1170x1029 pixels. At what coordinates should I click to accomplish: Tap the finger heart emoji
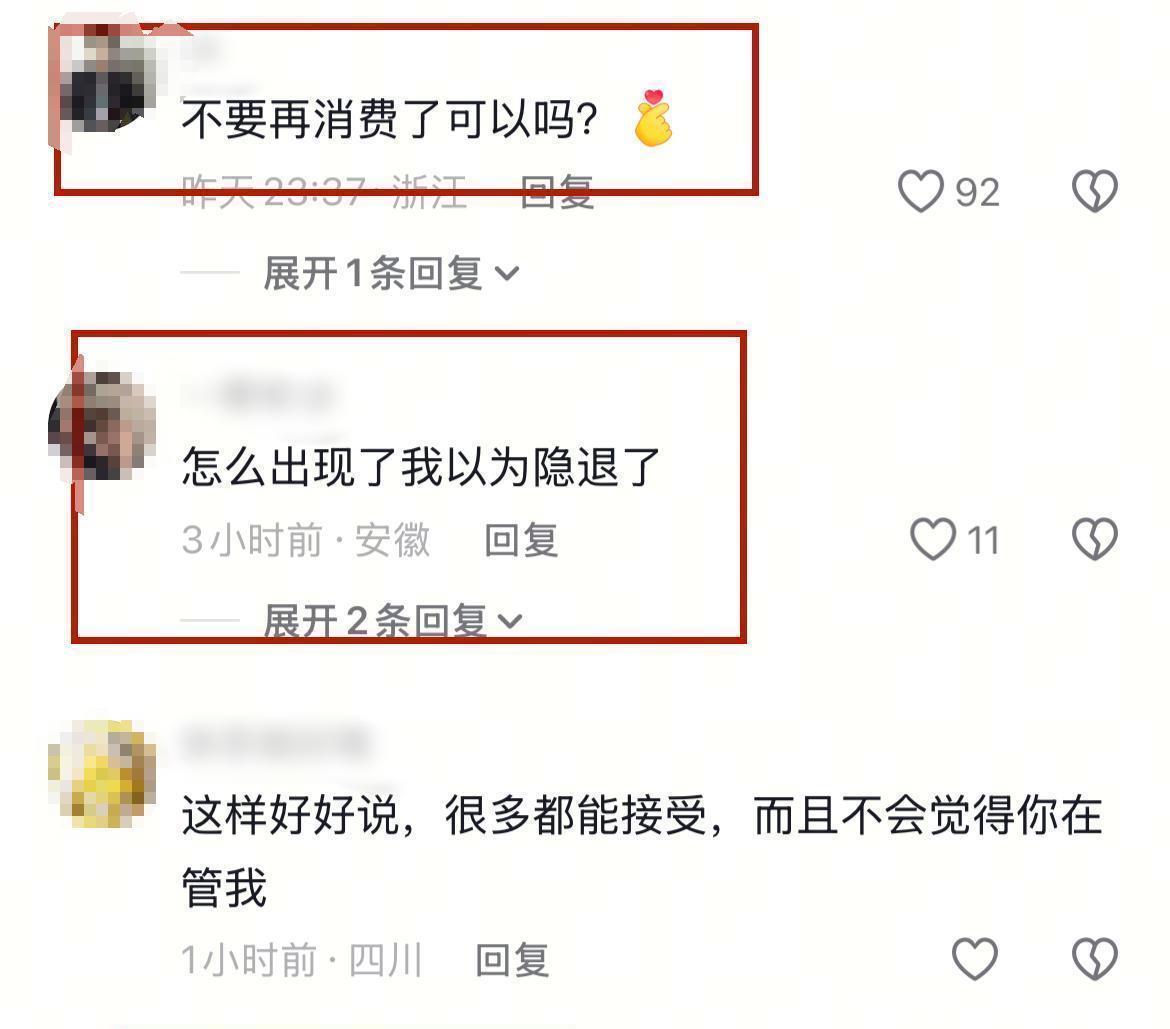653,118
